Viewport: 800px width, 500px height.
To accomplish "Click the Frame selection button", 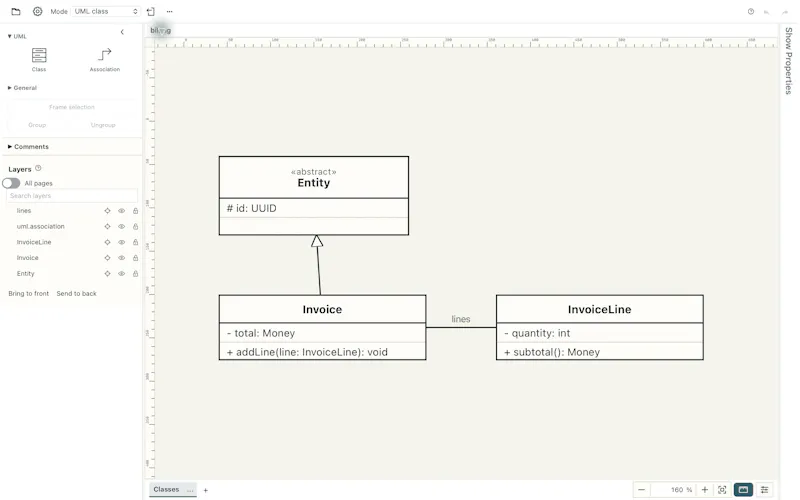I will click(72, 107).
